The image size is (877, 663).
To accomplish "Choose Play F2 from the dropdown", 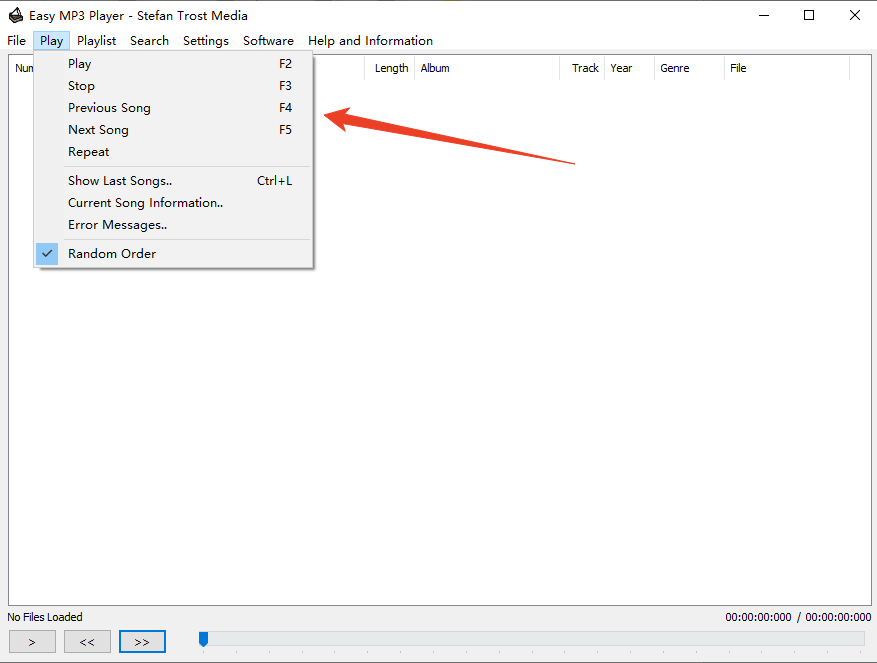I will (173, 64).
